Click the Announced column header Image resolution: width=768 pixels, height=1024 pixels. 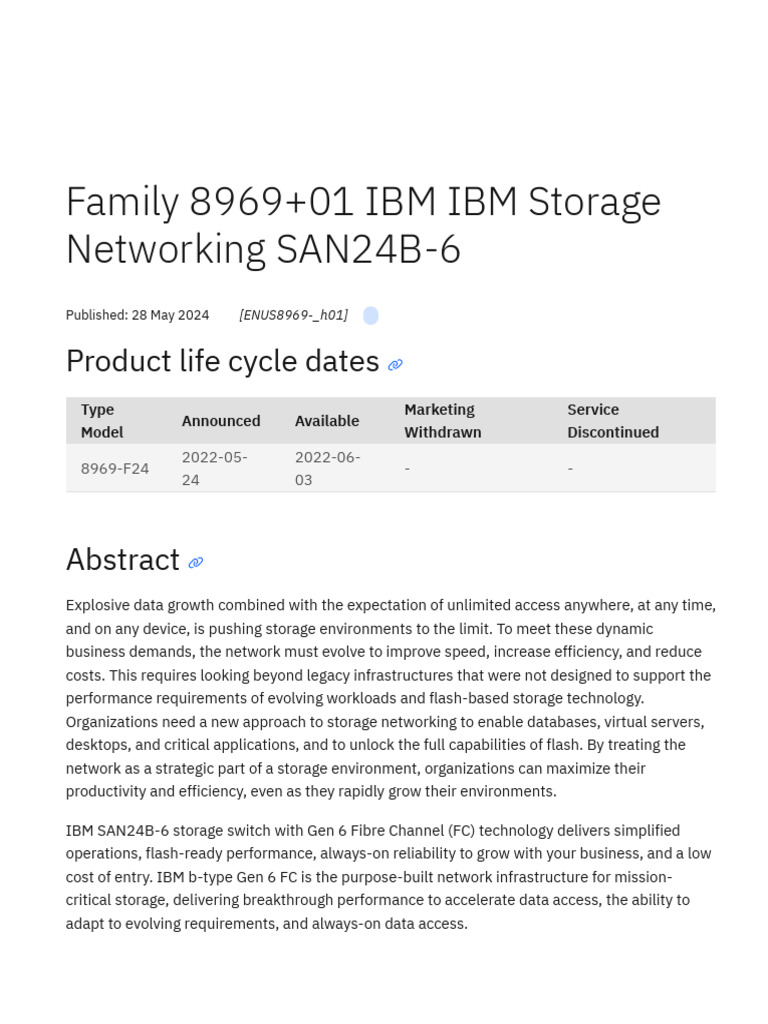click(221, 421)
